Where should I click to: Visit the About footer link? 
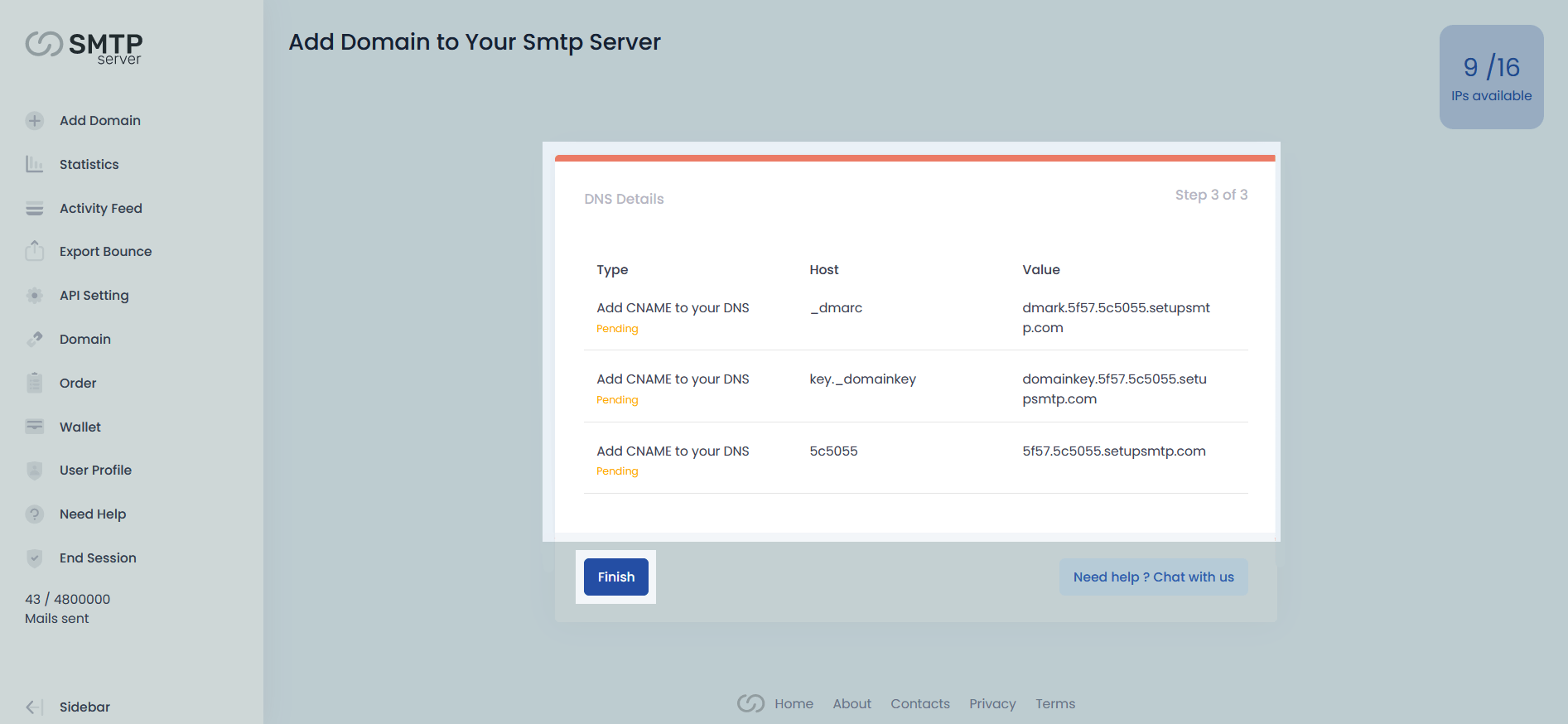pos(852,704)
